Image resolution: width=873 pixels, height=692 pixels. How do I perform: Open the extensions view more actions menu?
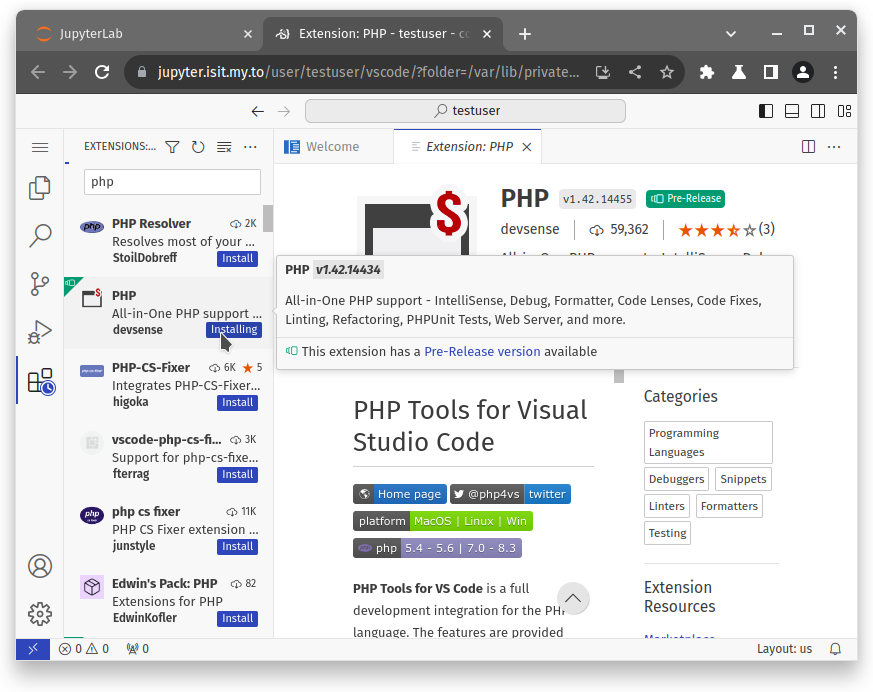click(x=250, y=147)
